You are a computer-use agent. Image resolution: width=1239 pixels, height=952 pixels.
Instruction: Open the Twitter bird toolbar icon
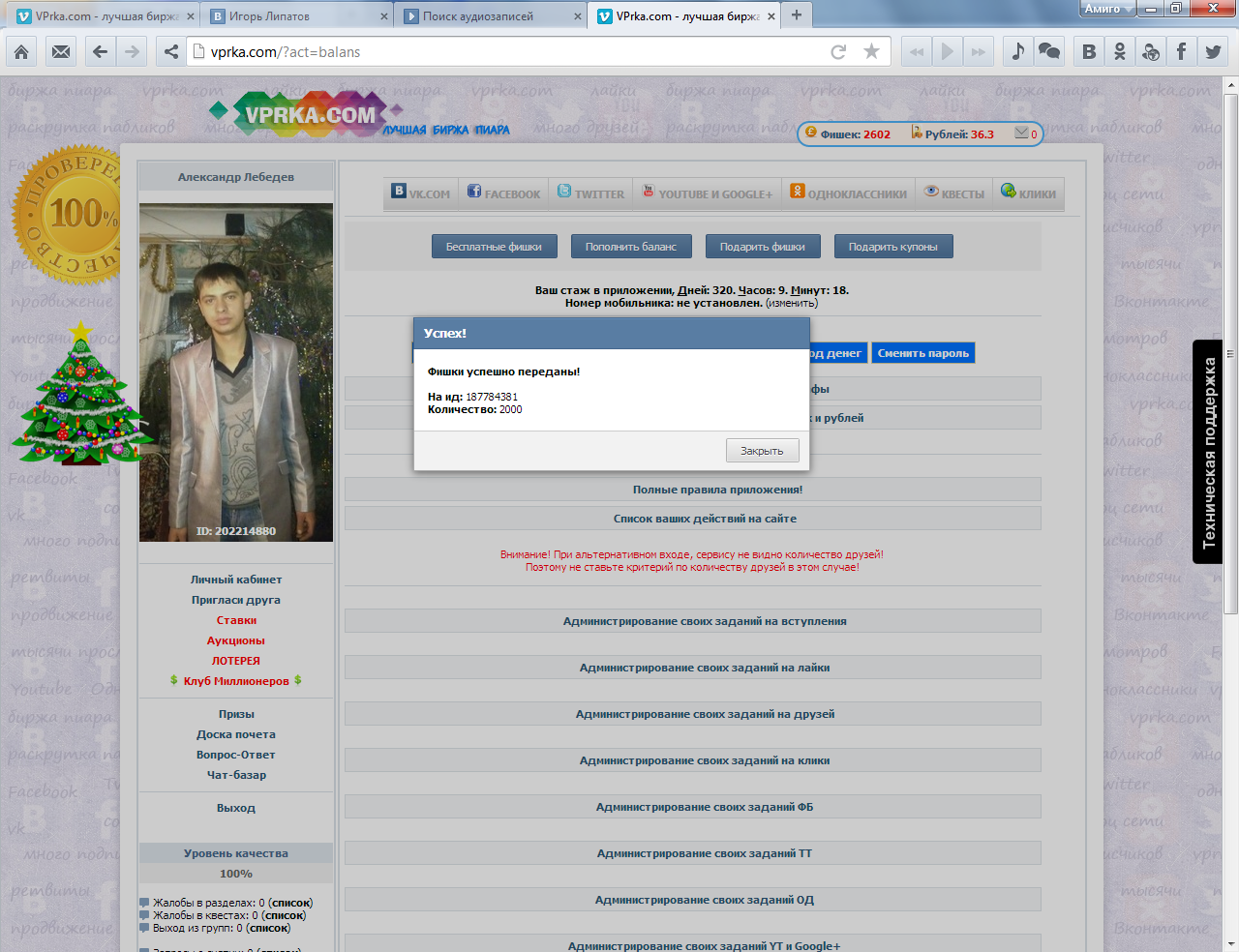coord(1213,52)
